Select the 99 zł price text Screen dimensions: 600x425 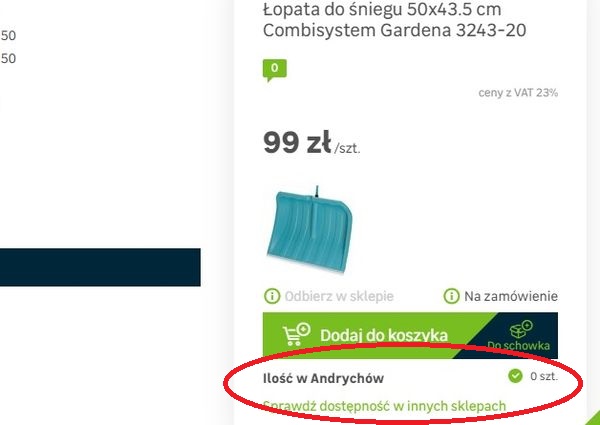pos(297,142)
